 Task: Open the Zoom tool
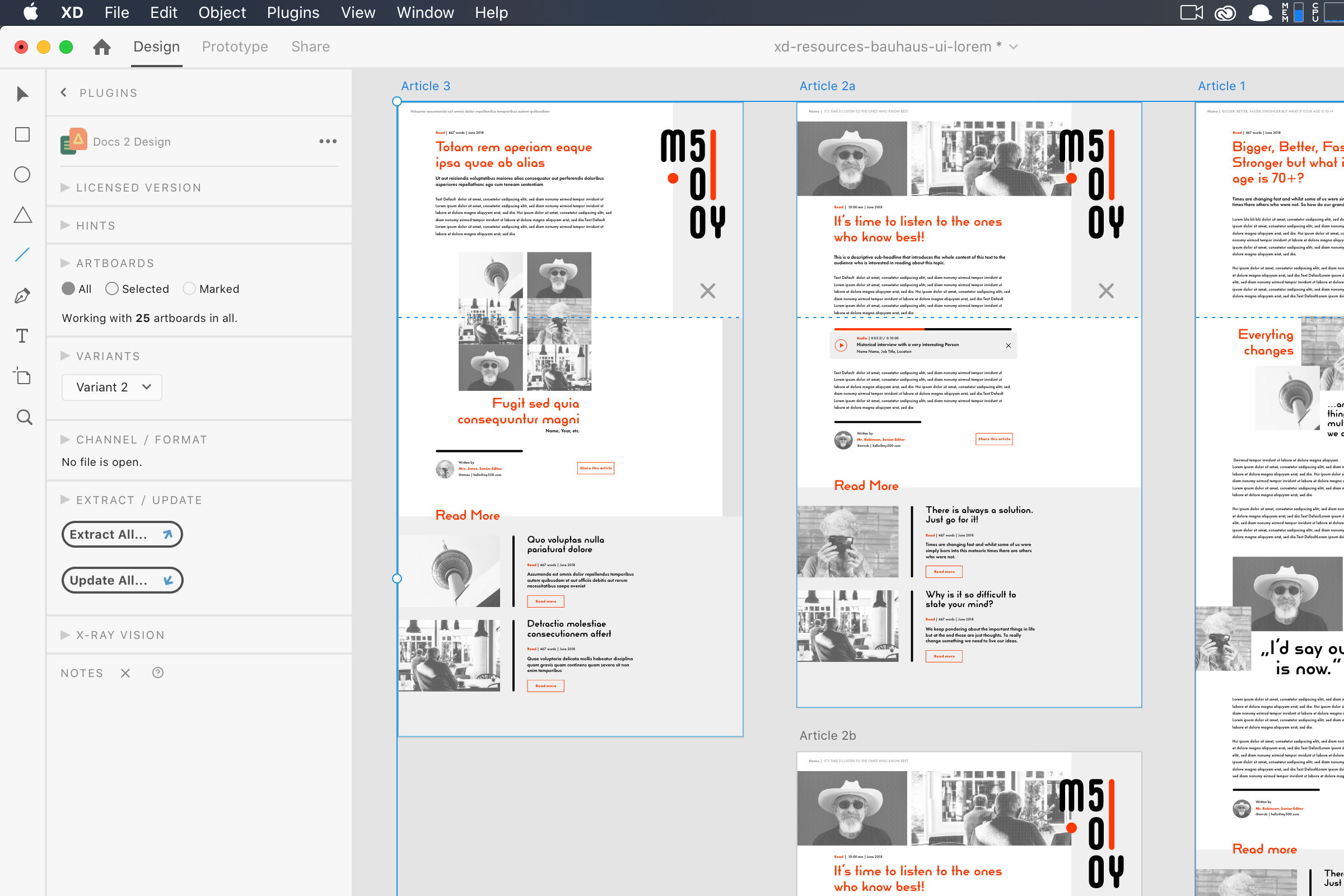pyautogui.click(x=24, y=418)
